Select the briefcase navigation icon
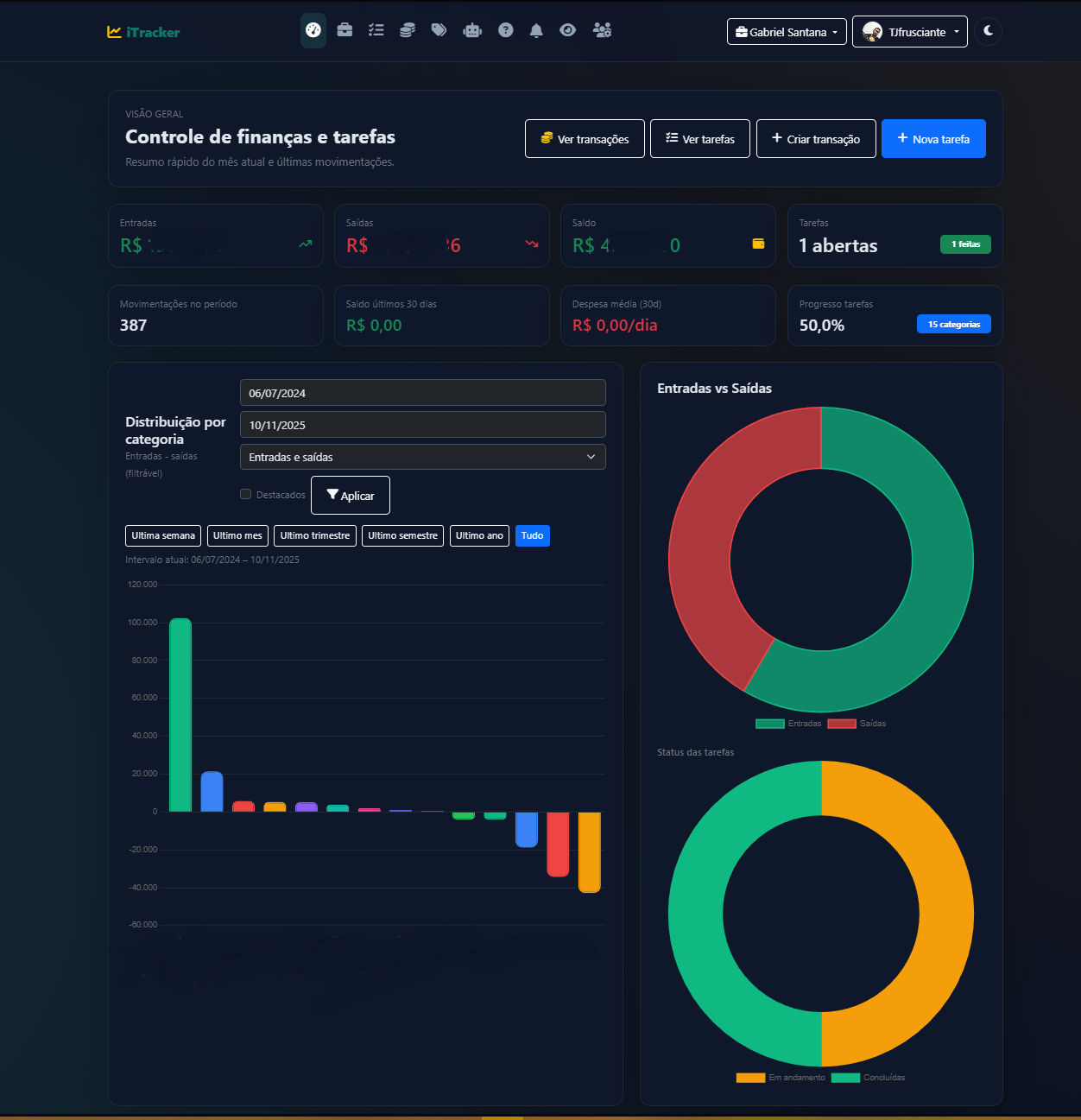 point(345,28)
